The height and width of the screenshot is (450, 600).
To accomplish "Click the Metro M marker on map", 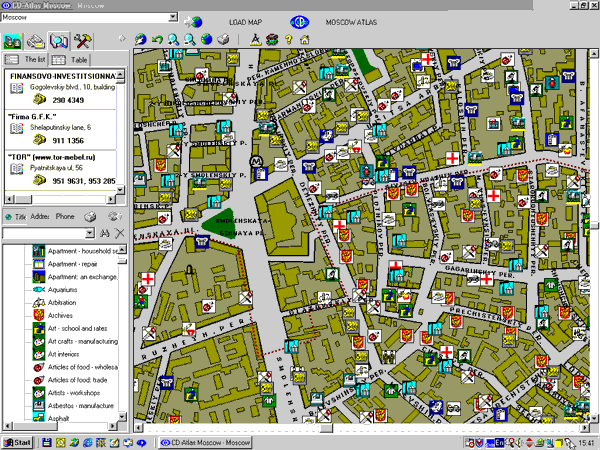I will click(x=256, y=161).
